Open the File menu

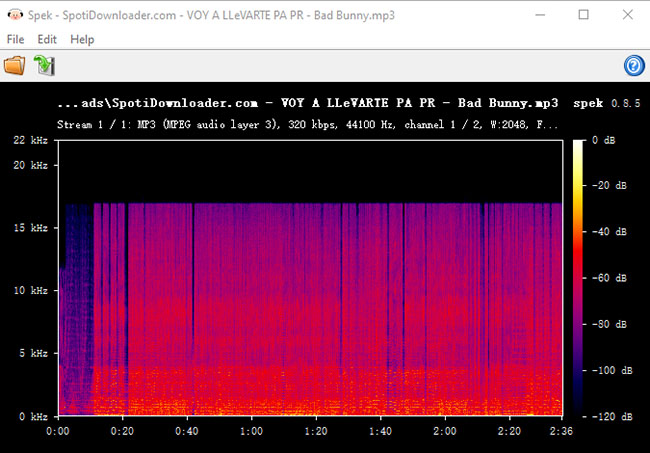[x=15, y=39]
